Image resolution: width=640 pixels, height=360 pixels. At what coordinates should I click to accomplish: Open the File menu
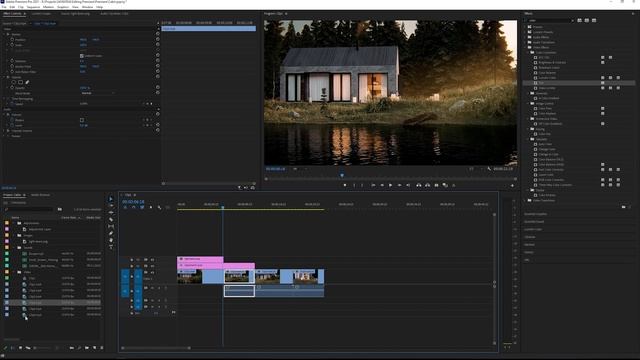[x=4, y=7]
